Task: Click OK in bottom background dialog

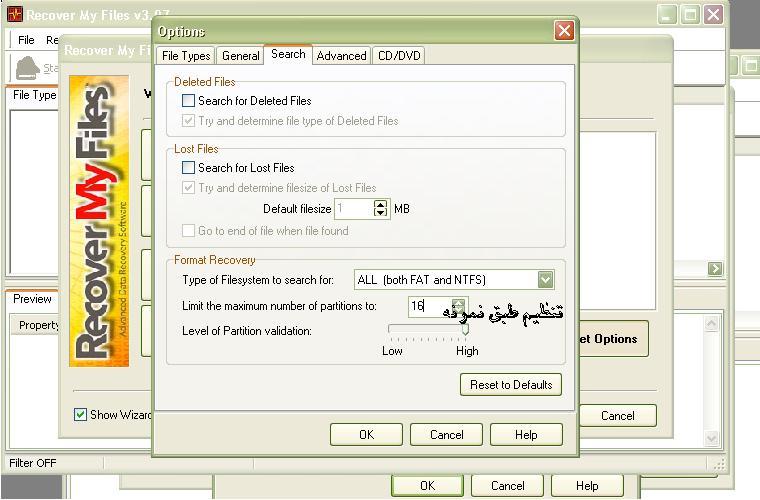Action: click(428, 486)
